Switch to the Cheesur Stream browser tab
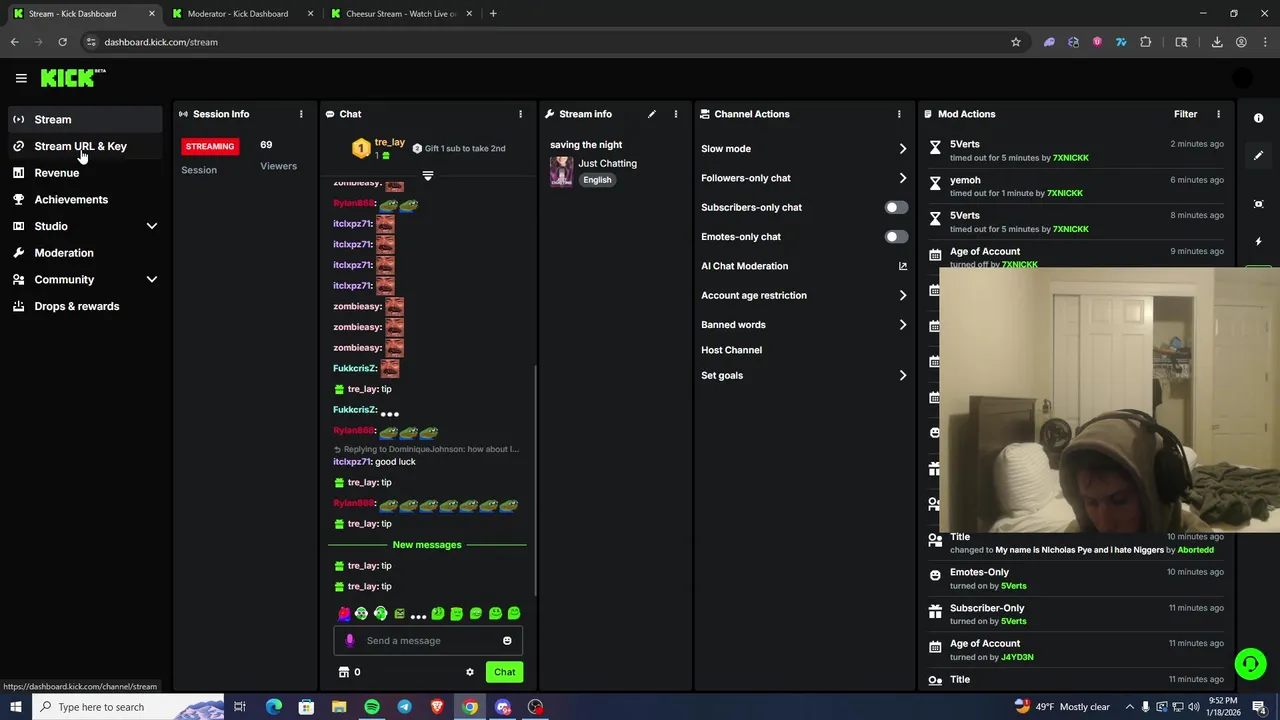 click(400, 14)
